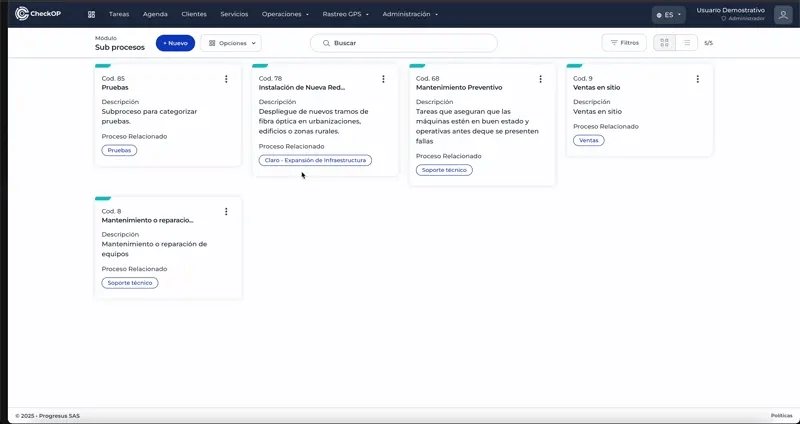Expand the Opciones dropdown

231,43
